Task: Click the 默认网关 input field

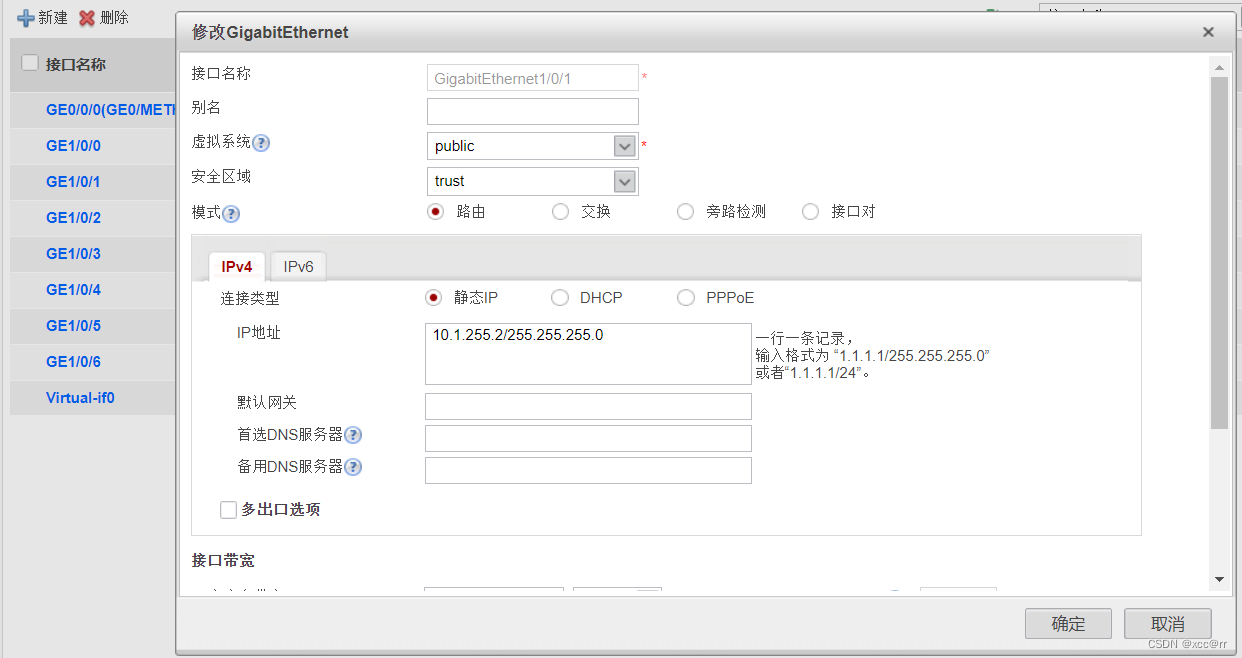Action: coord(588,406)
